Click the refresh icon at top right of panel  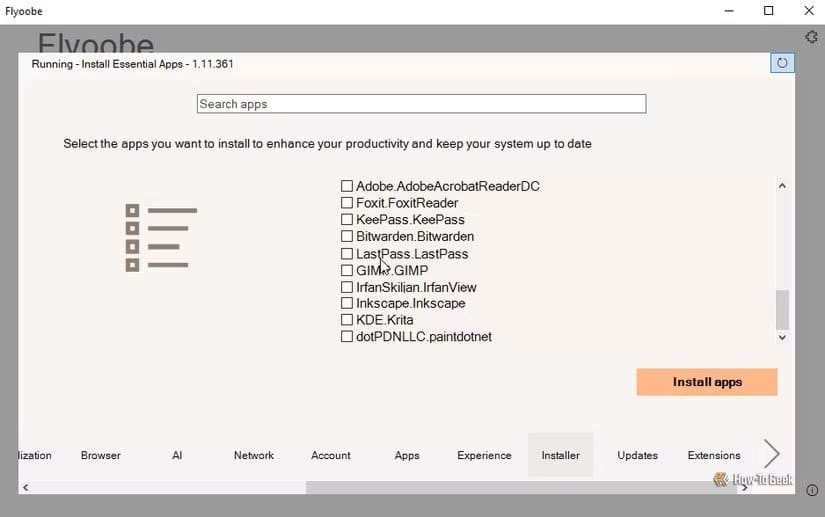tap(782, 63)
